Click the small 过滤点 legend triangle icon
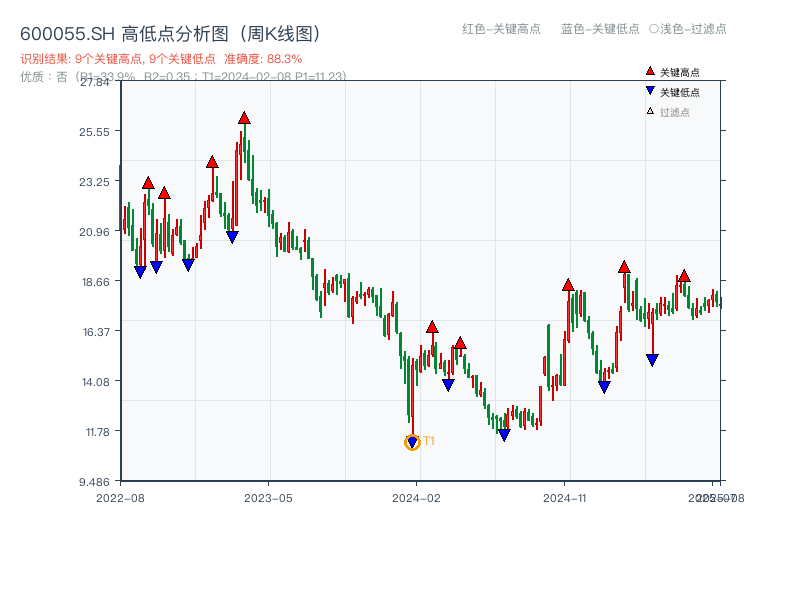The height and width of the screenshot is (600, 800). tap(650, 111)
